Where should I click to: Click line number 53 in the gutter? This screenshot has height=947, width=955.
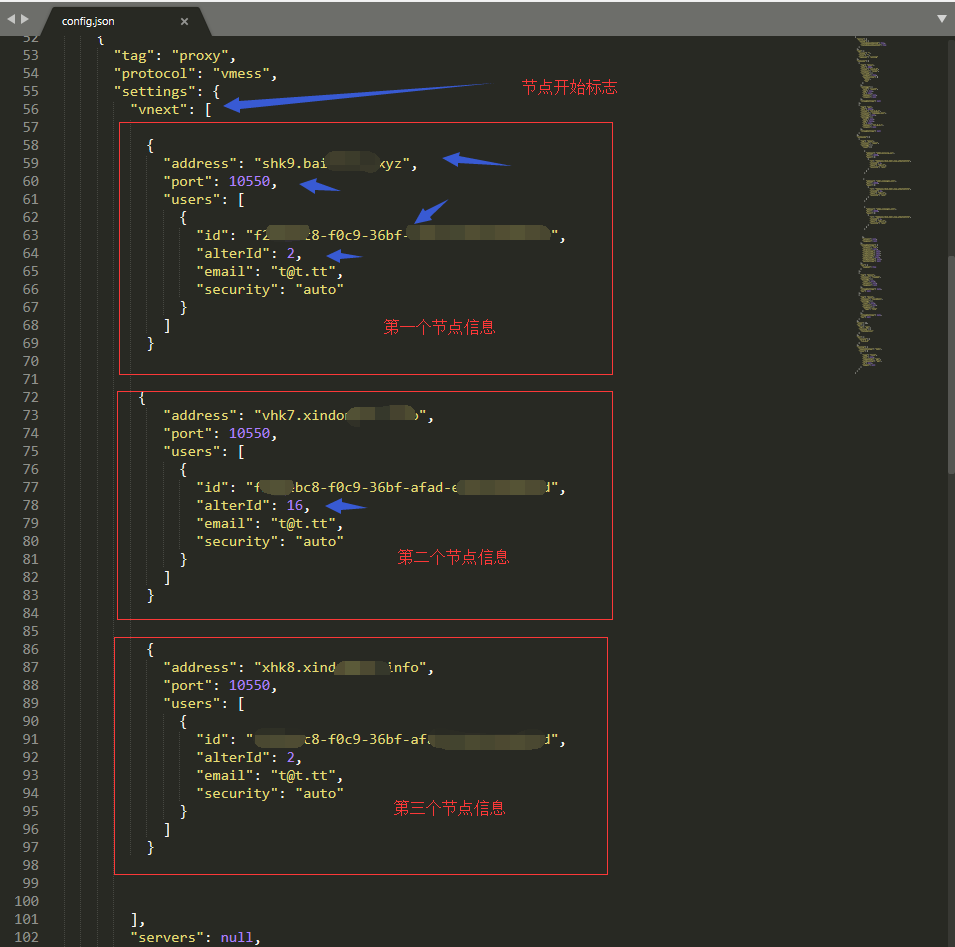pos(30,55)
